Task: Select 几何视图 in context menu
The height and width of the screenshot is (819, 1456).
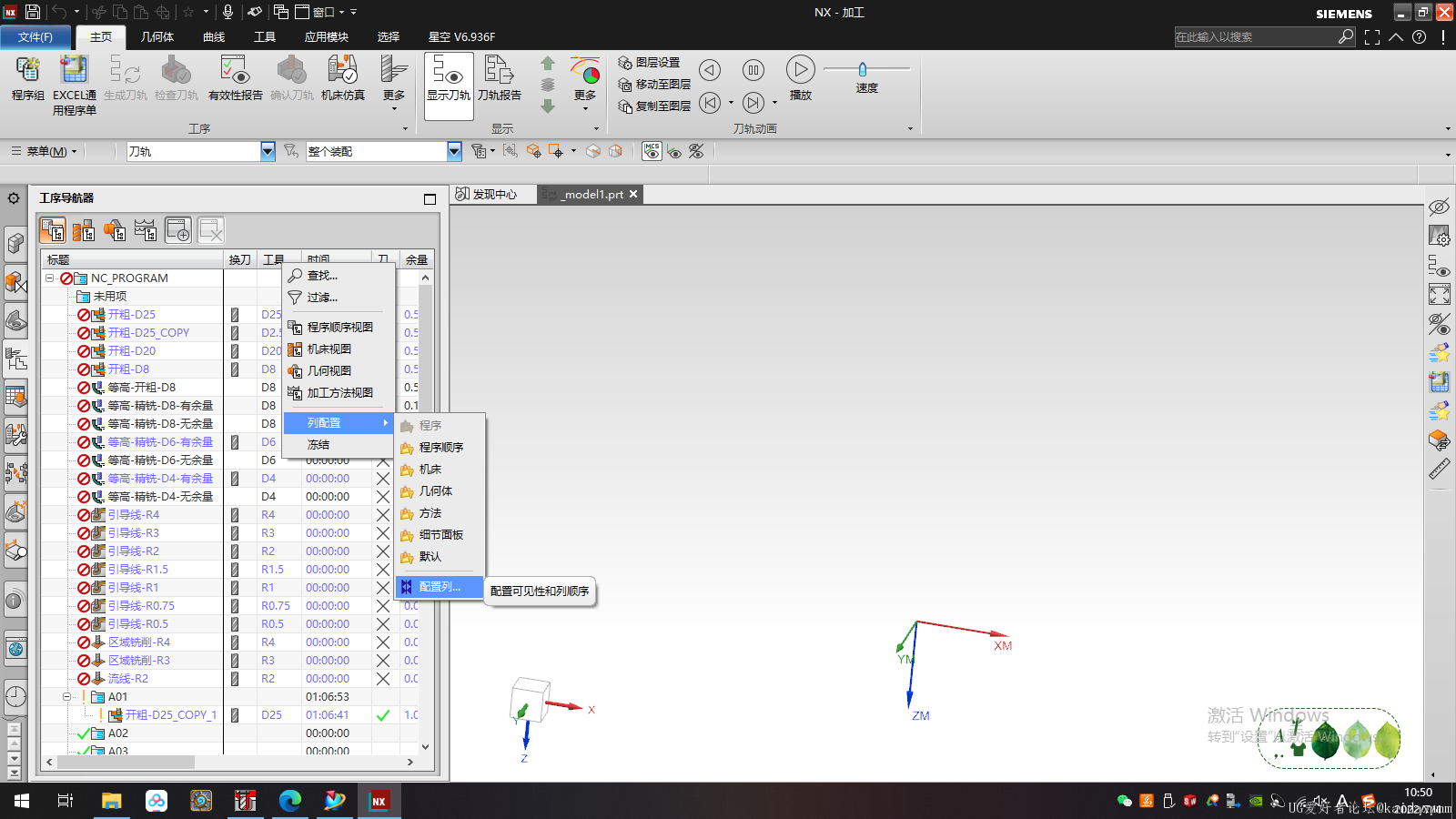Action: click(339, 371)
